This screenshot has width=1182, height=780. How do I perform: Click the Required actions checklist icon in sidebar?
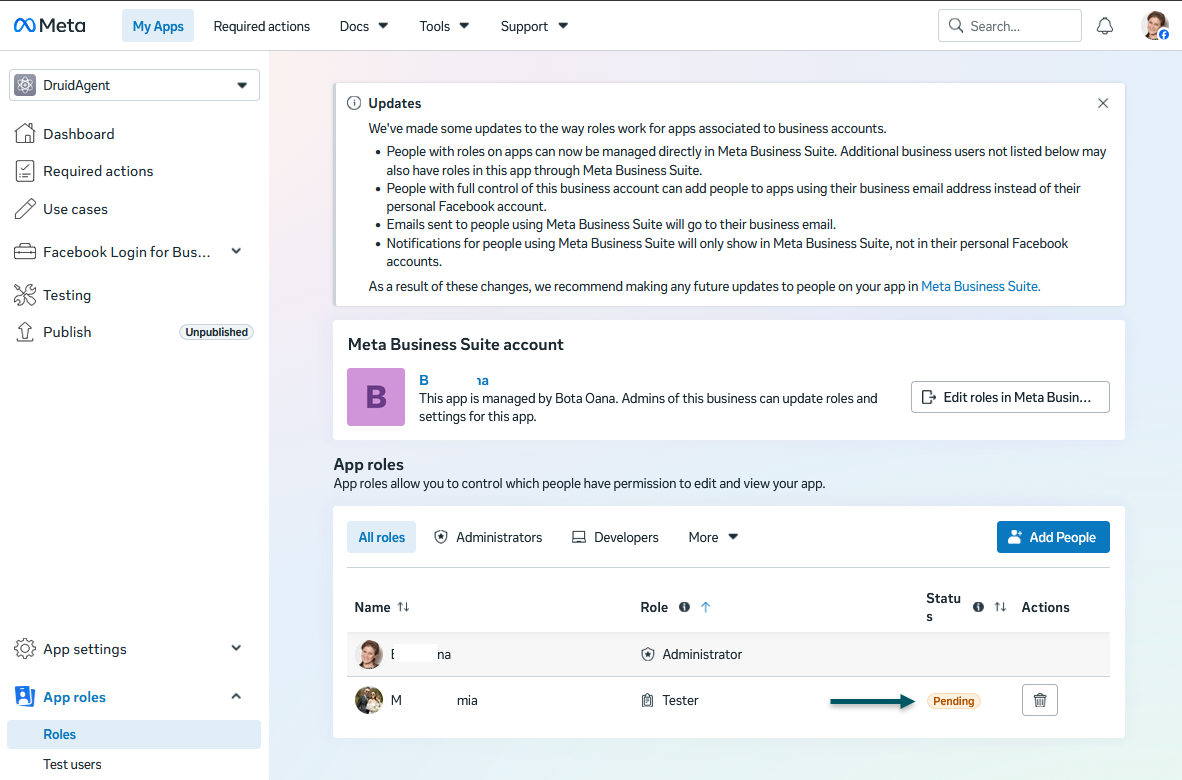click(x=25, y=171)
